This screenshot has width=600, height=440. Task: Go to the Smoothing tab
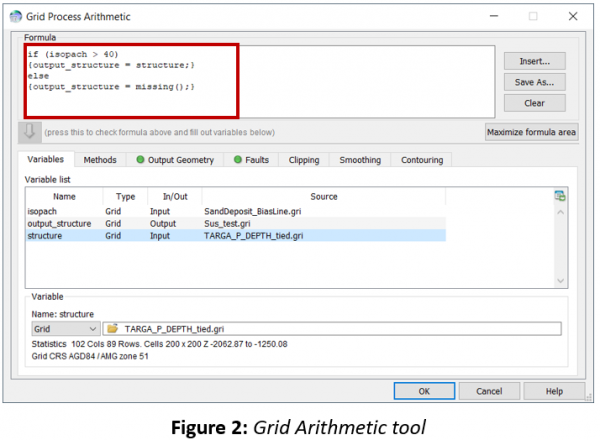coord(360,160)
